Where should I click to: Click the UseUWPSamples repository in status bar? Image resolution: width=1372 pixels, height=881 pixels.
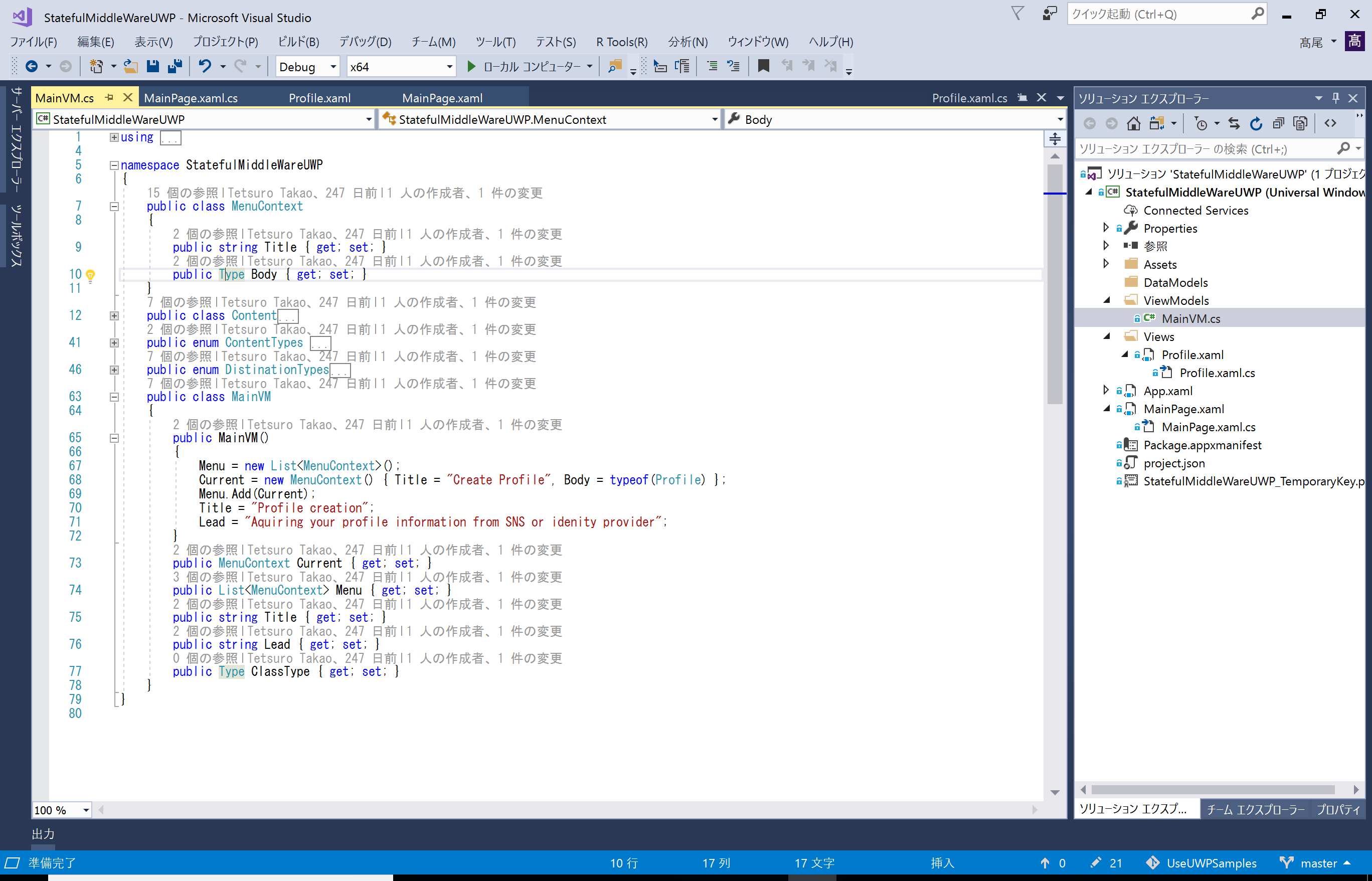pos(1201,862)
